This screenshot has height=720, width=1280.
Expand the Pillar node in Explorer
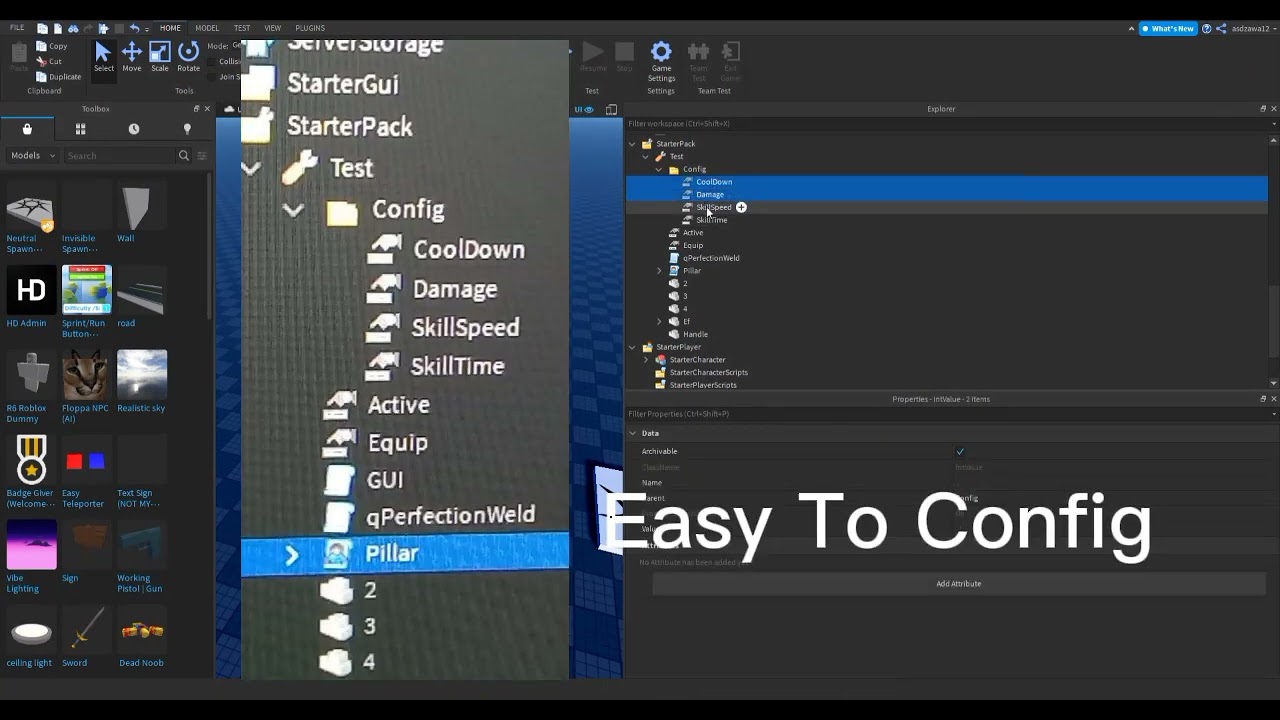tap(659, 271)
